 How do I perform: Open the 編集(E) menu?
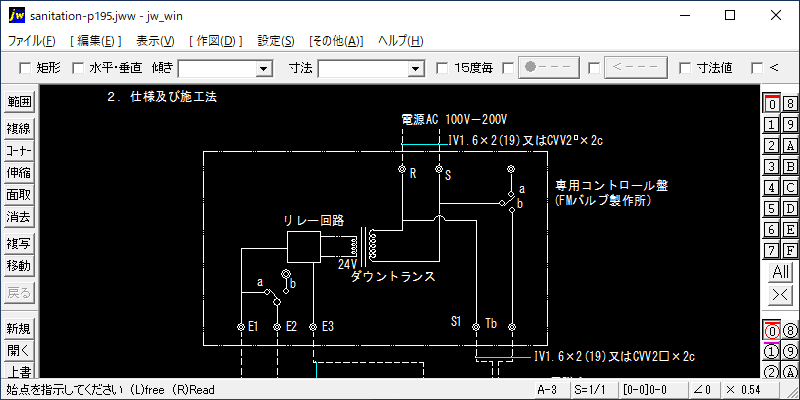point(95,41)
